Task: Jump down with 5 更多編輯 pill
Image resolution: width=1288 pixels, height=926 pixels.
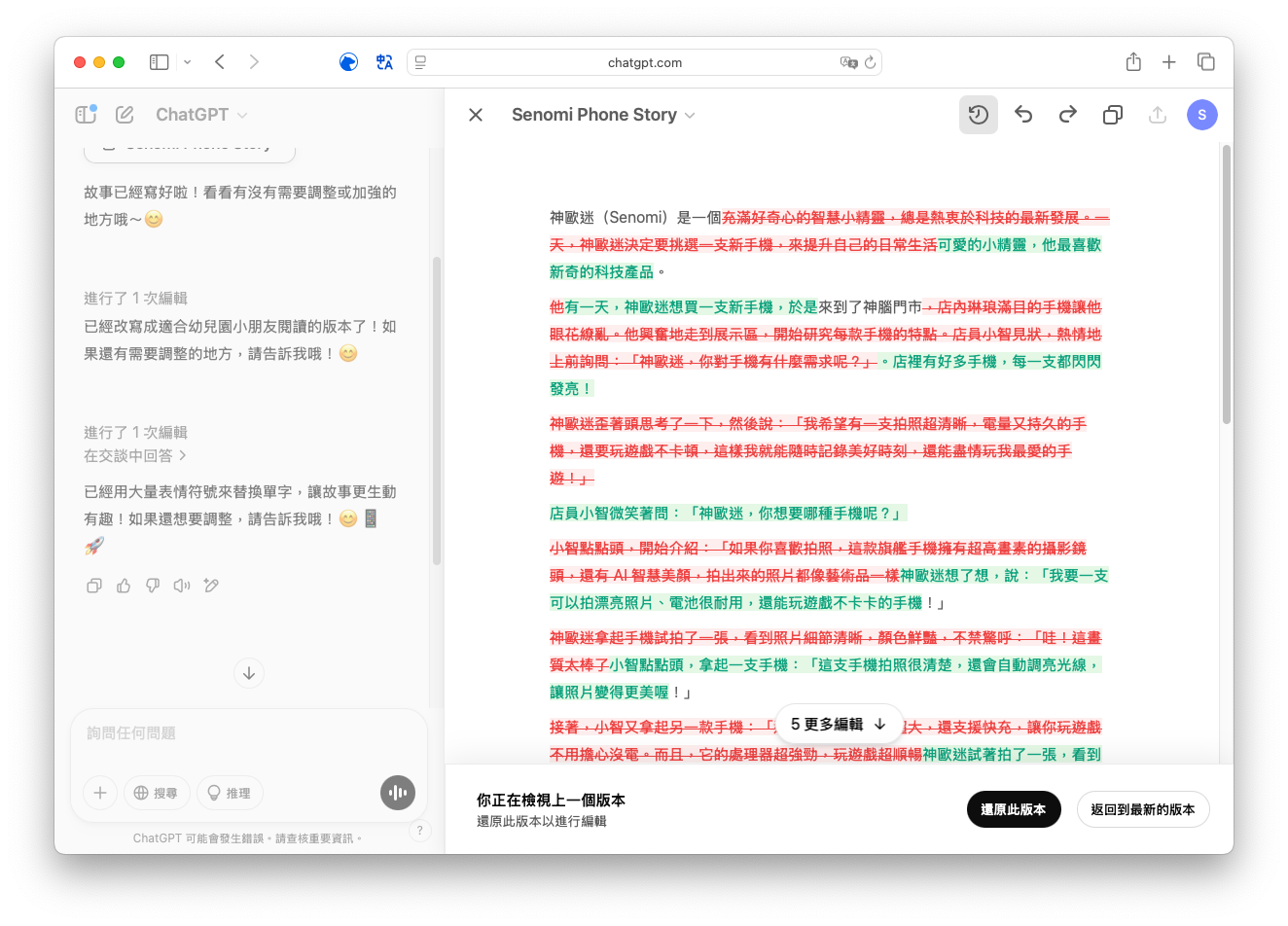Action: click(x=838, y=724)
